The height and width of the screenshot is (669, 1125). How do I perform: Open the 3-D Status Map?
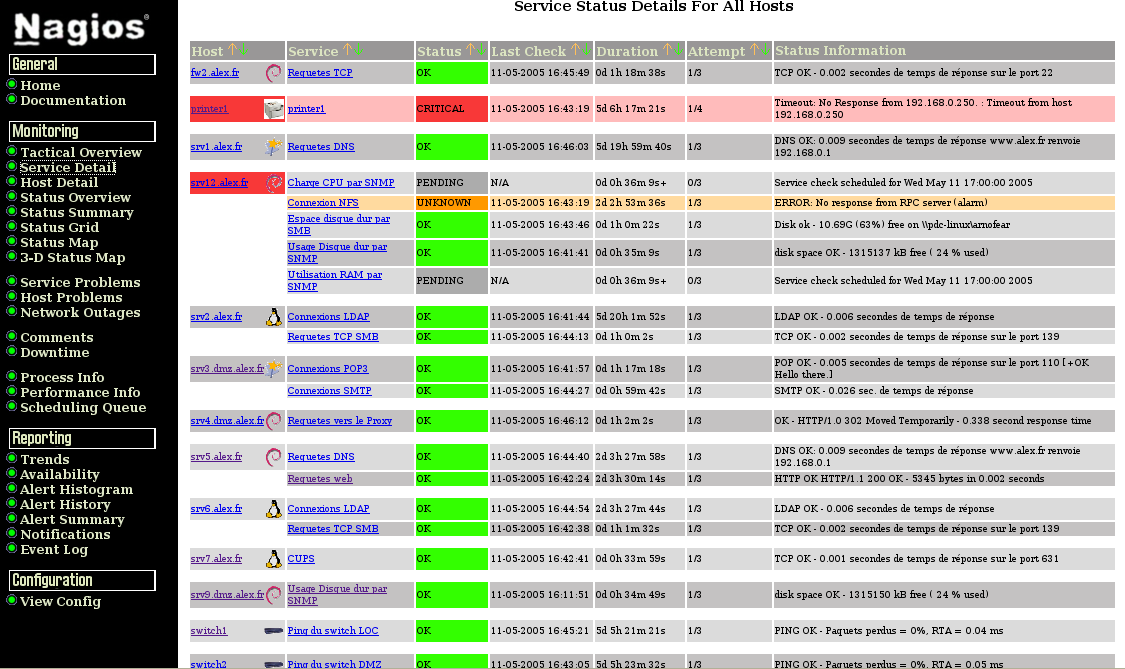tap(72, 258)
